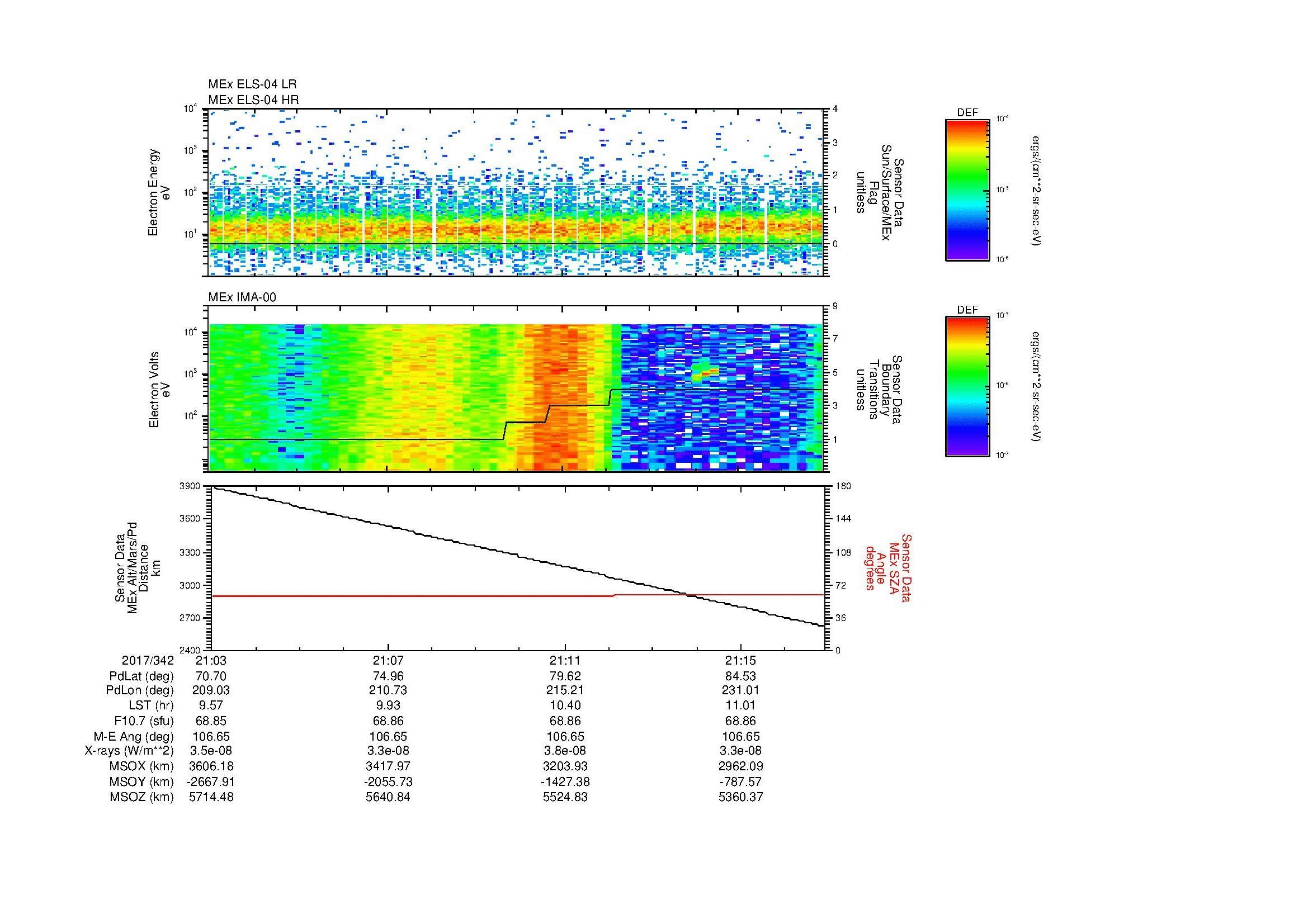
Task: Click the 'LST (hr)' row label
Action: (x=151, y=706)
